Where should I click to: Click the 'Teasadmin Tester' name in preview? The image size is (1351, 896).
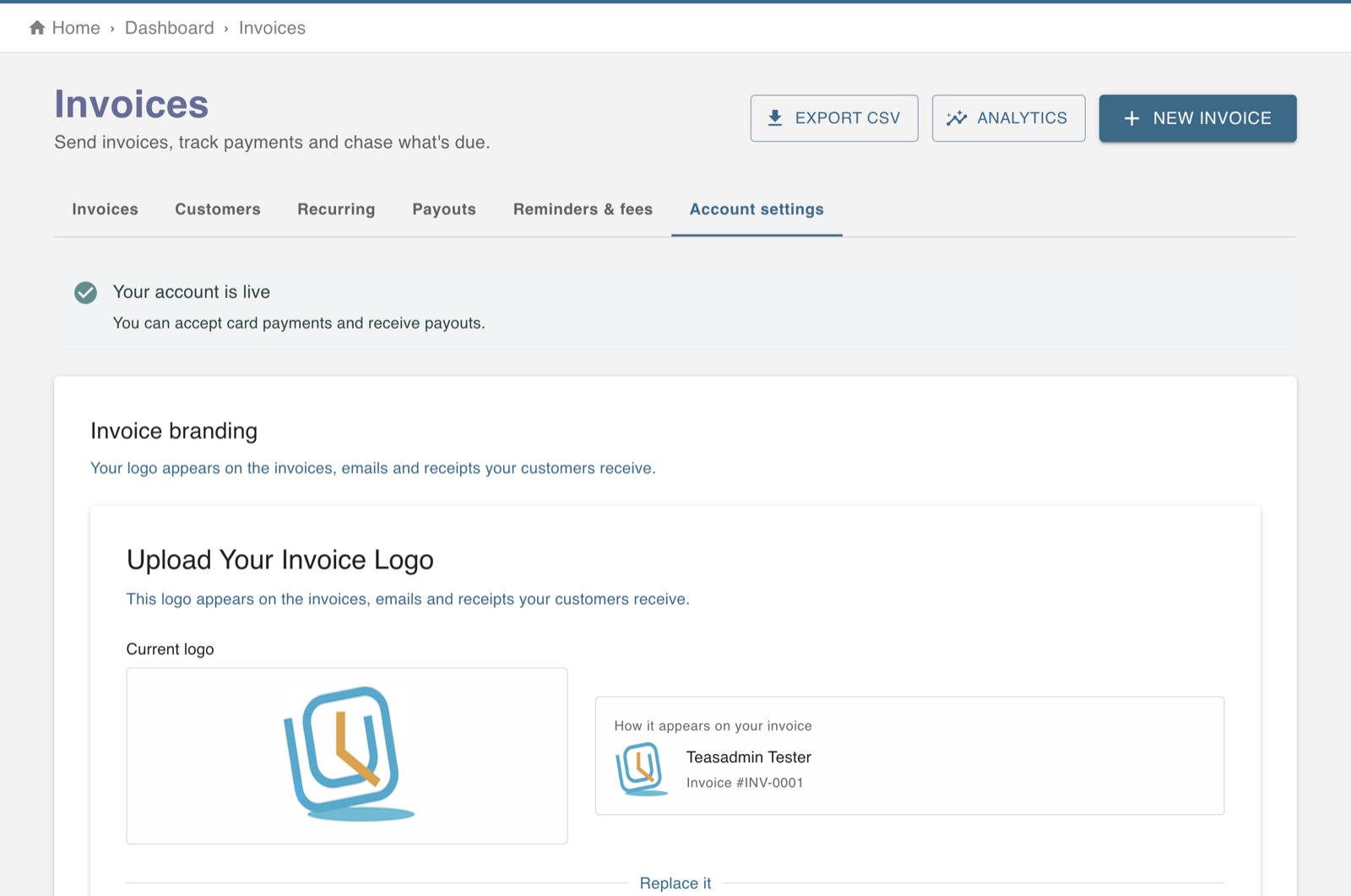(748, 758)
